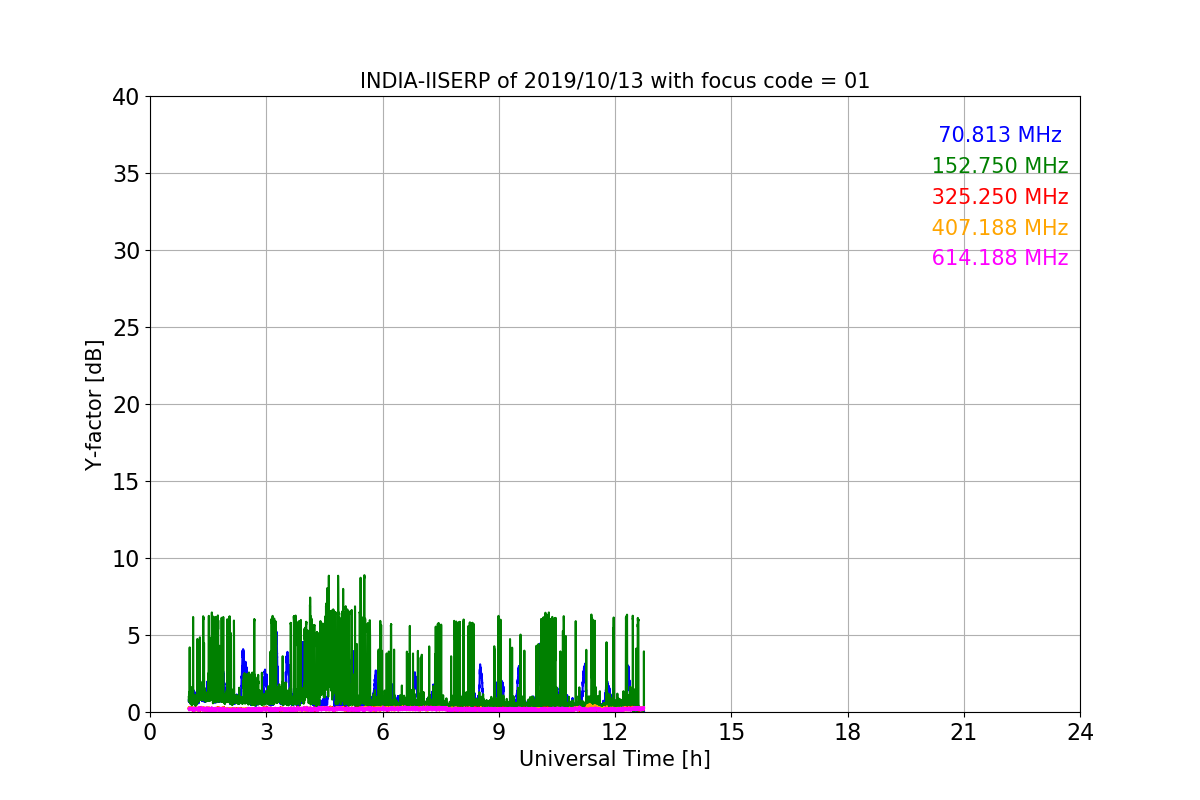Viewport: 1200px width, 800px height.
Task: Click the y-axis tick label 30
Action: pos(124,251)
